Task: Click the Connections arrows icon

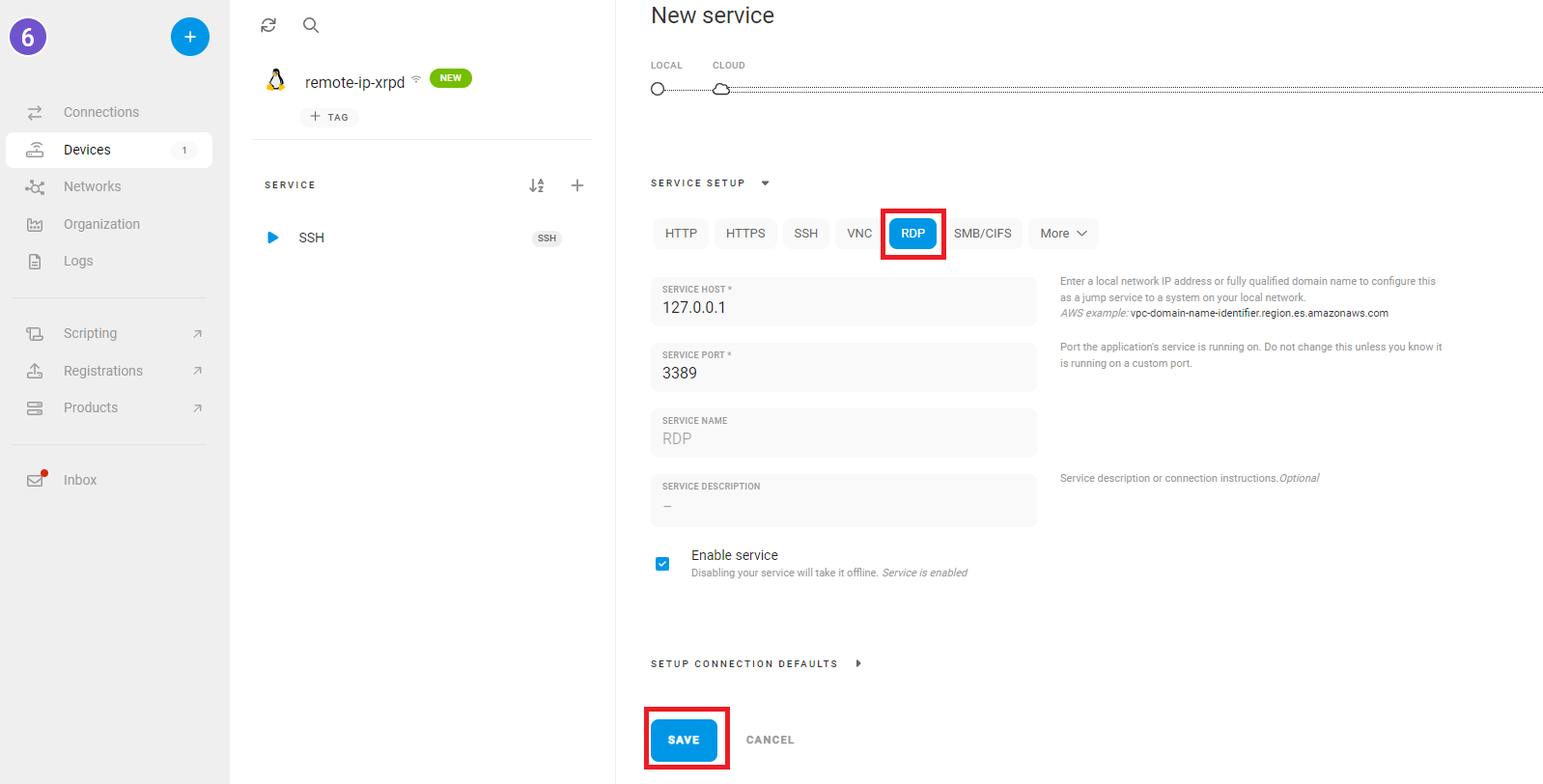Action: 35,112
